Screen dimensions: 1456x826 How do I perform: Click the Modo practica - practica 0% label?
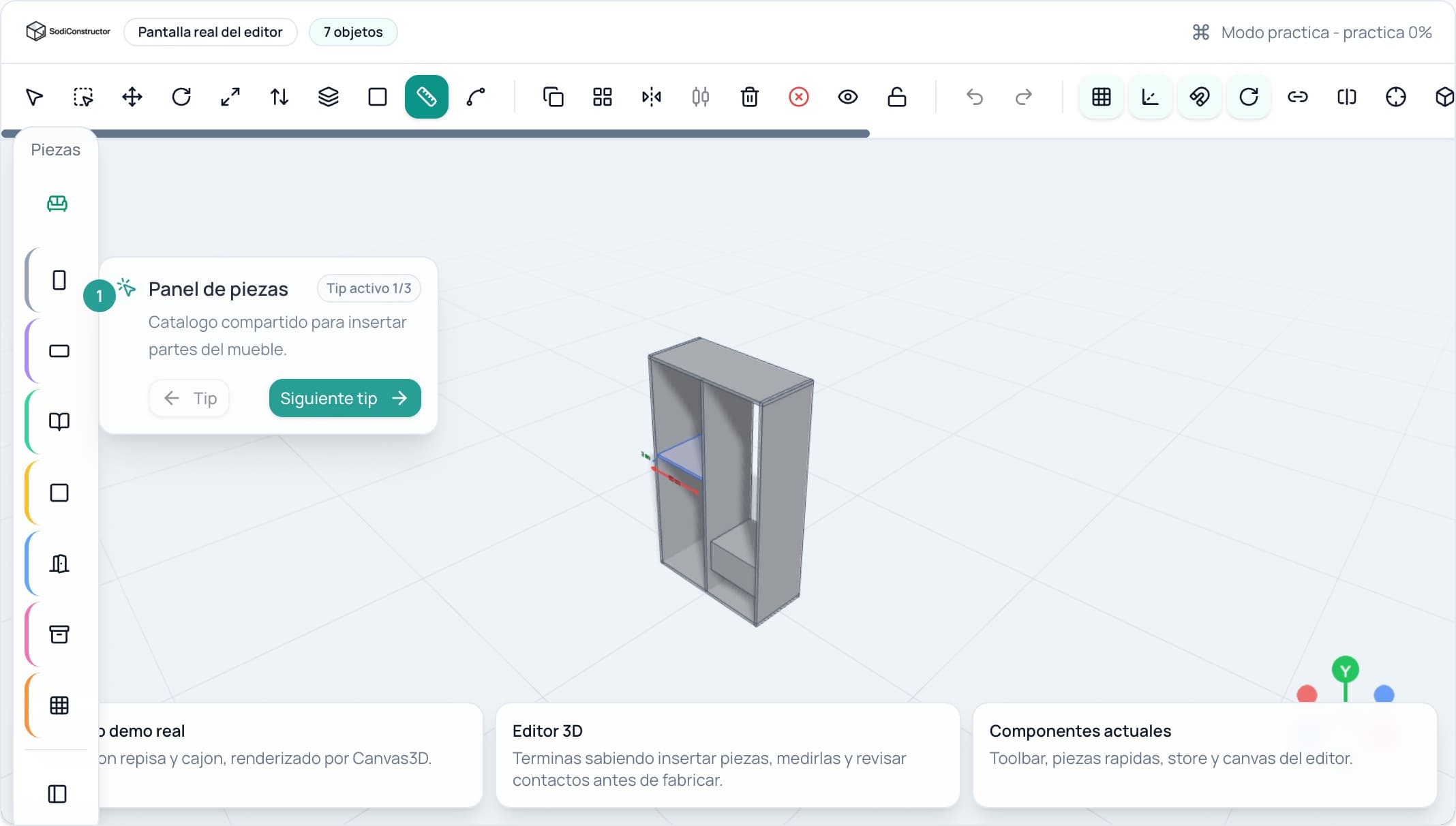(1326, 32)
